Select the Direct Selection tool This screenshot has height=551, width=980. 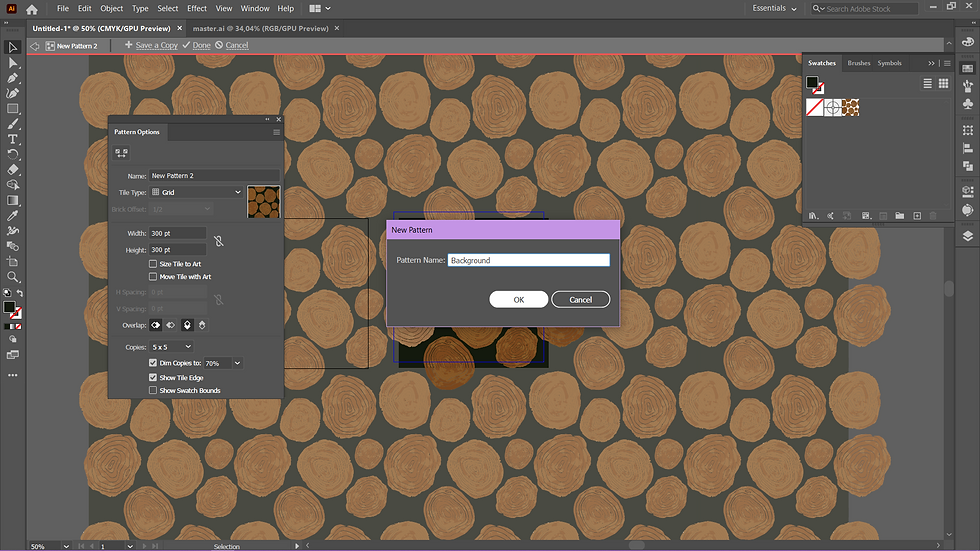tap(12, 62)
